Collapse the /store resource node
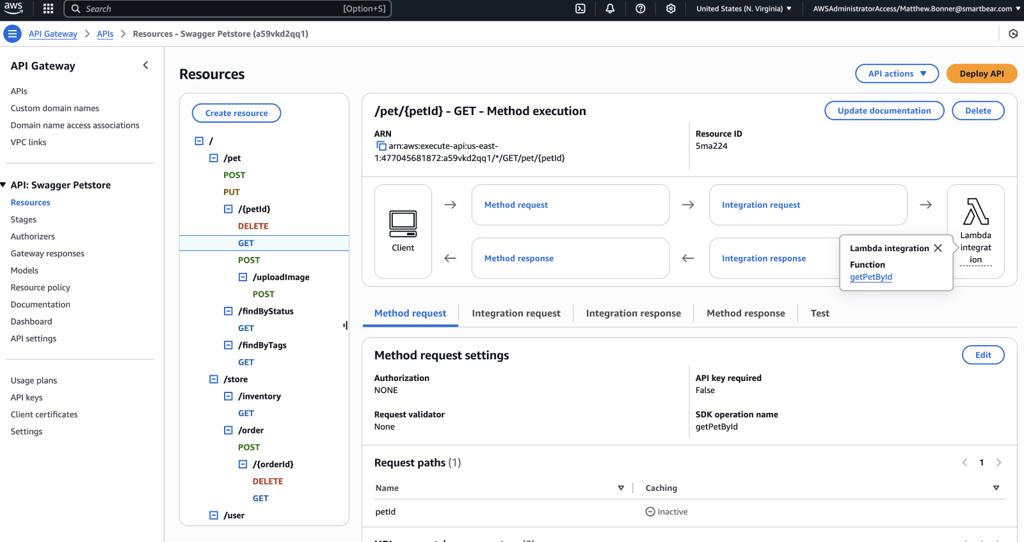Image resolution: width=1024 pixels, height=542 pixels. (x=214, y=379)
